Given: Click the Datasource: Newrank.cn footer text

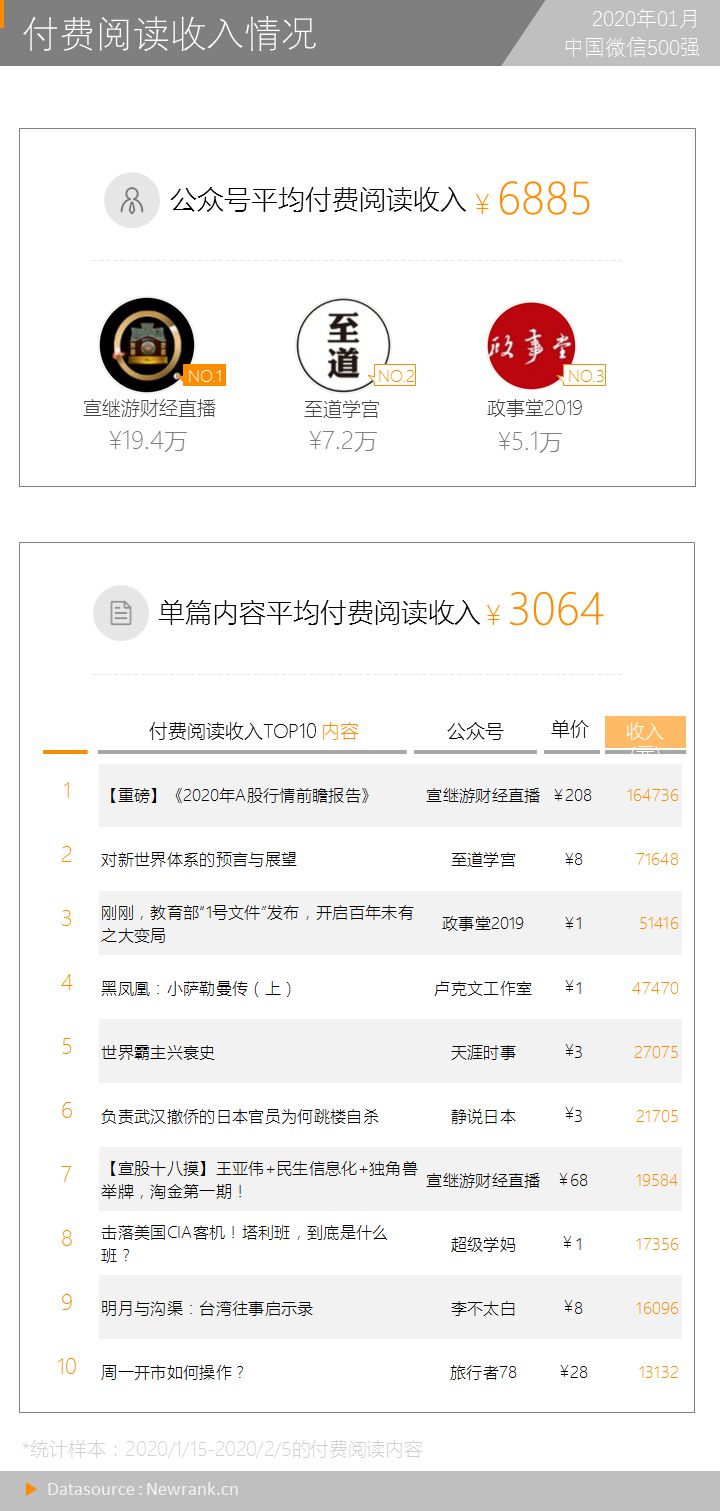Looking at the screenshot, I should [143, 1490].
